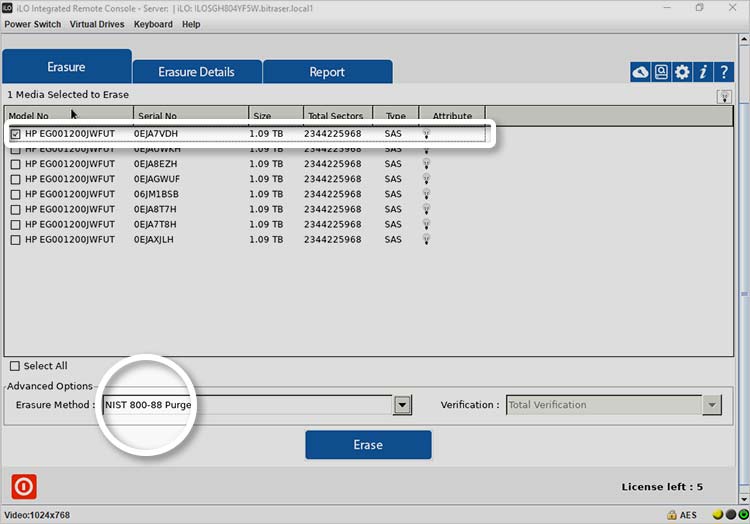The image size is (750, 524).
Task: Sort by Size column header
Action: click(276, 116)
